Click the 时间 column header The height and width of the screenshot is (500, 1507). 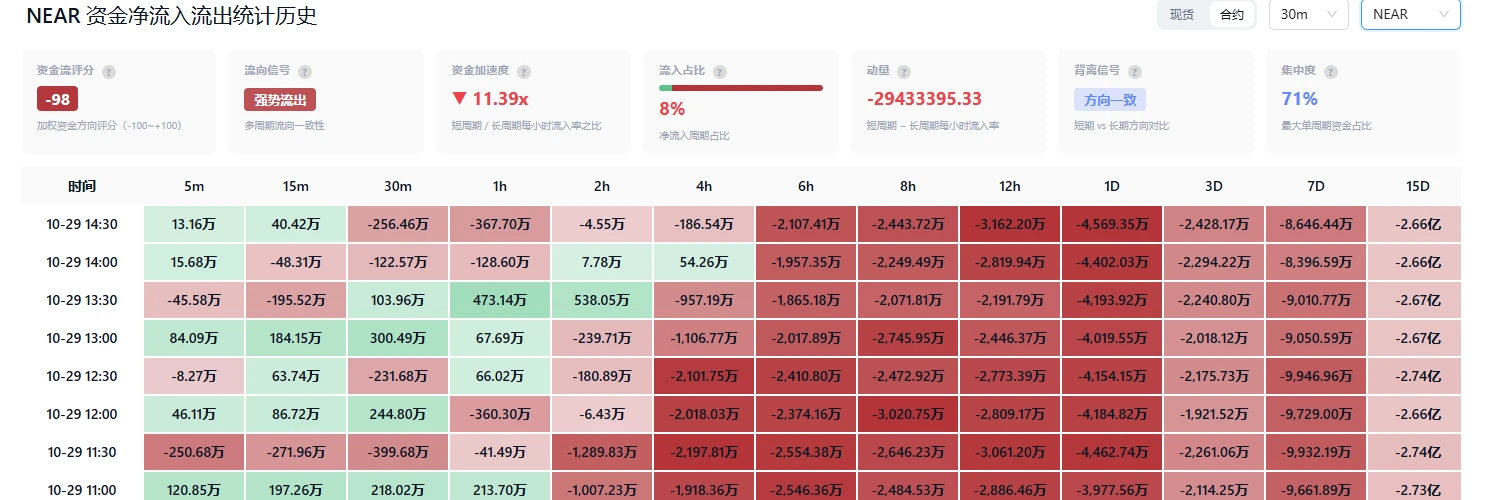[83, 186]
